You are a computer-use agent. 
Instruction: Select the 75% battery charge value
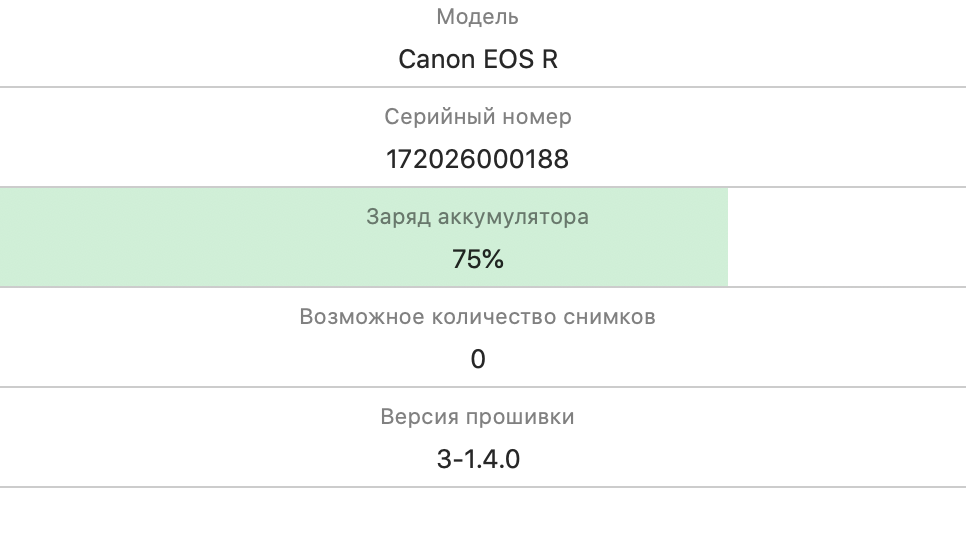coord(478,259)
